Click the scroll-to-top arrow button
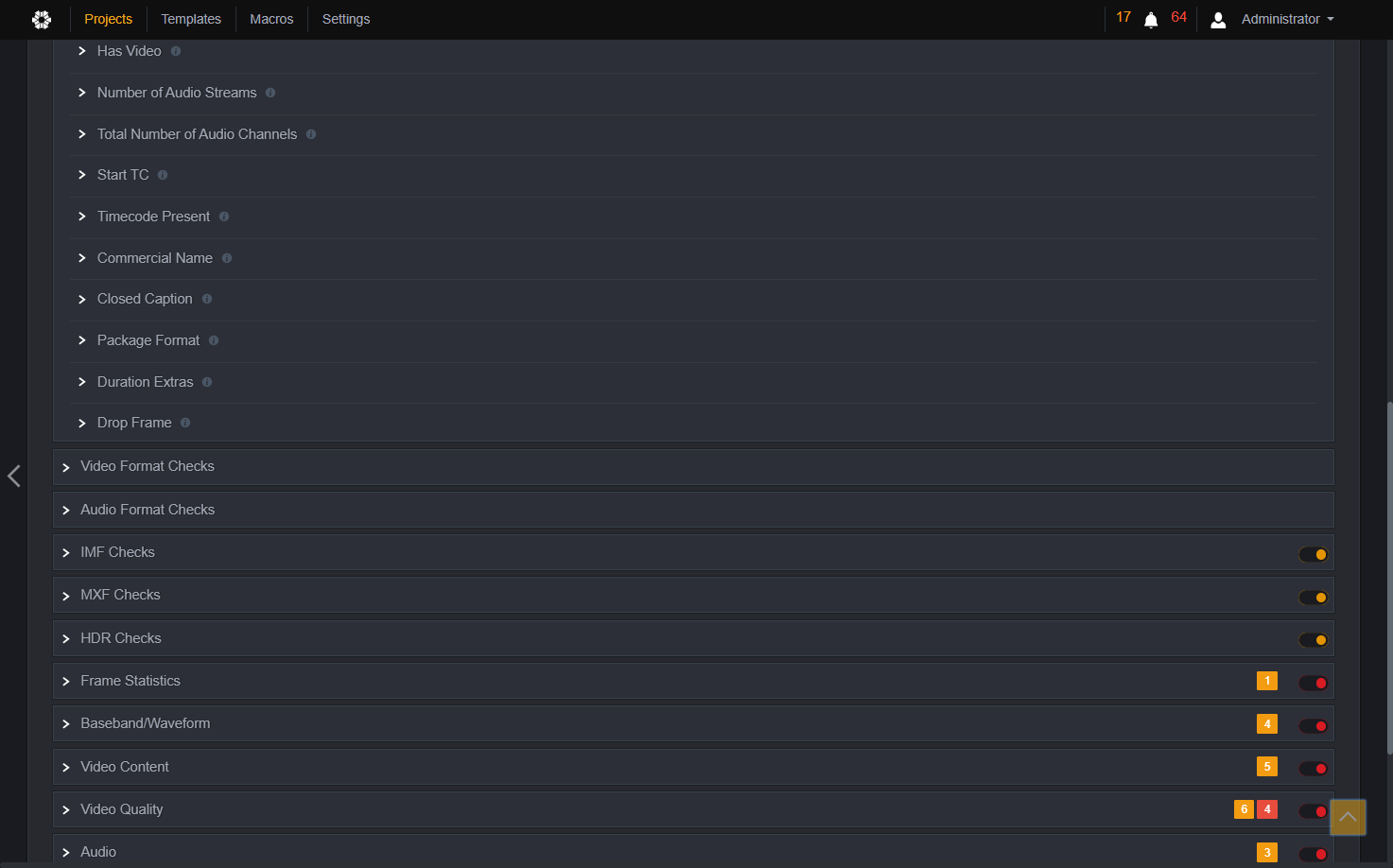Viewport: 1393px width, 868px height. pyautogui.click(x=1348, y=817)
